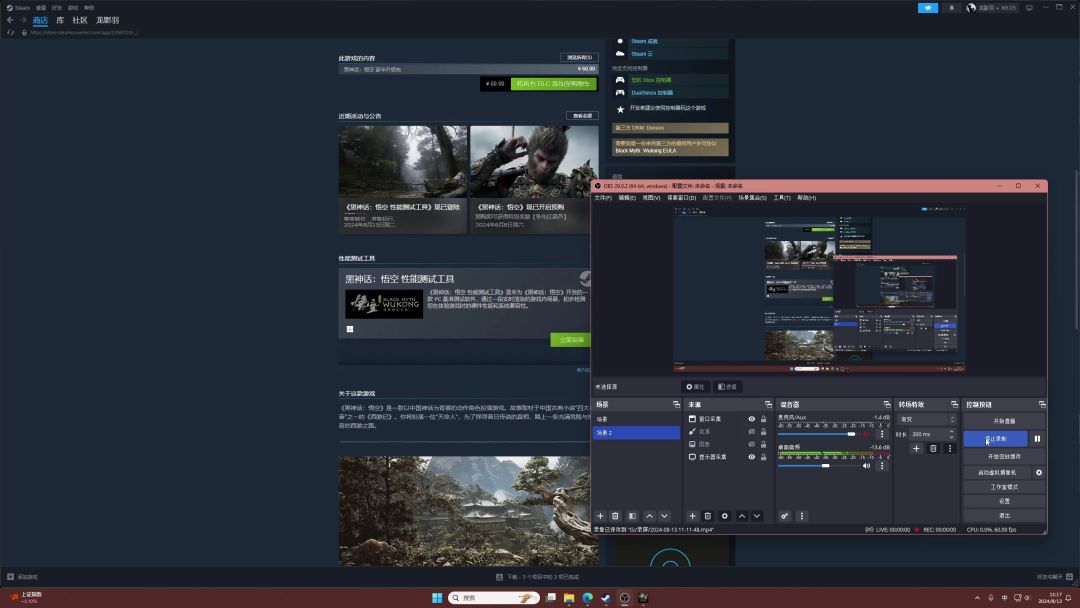Stop recording in OBS
1080x608 pixels.
click(x=995, y=439)
